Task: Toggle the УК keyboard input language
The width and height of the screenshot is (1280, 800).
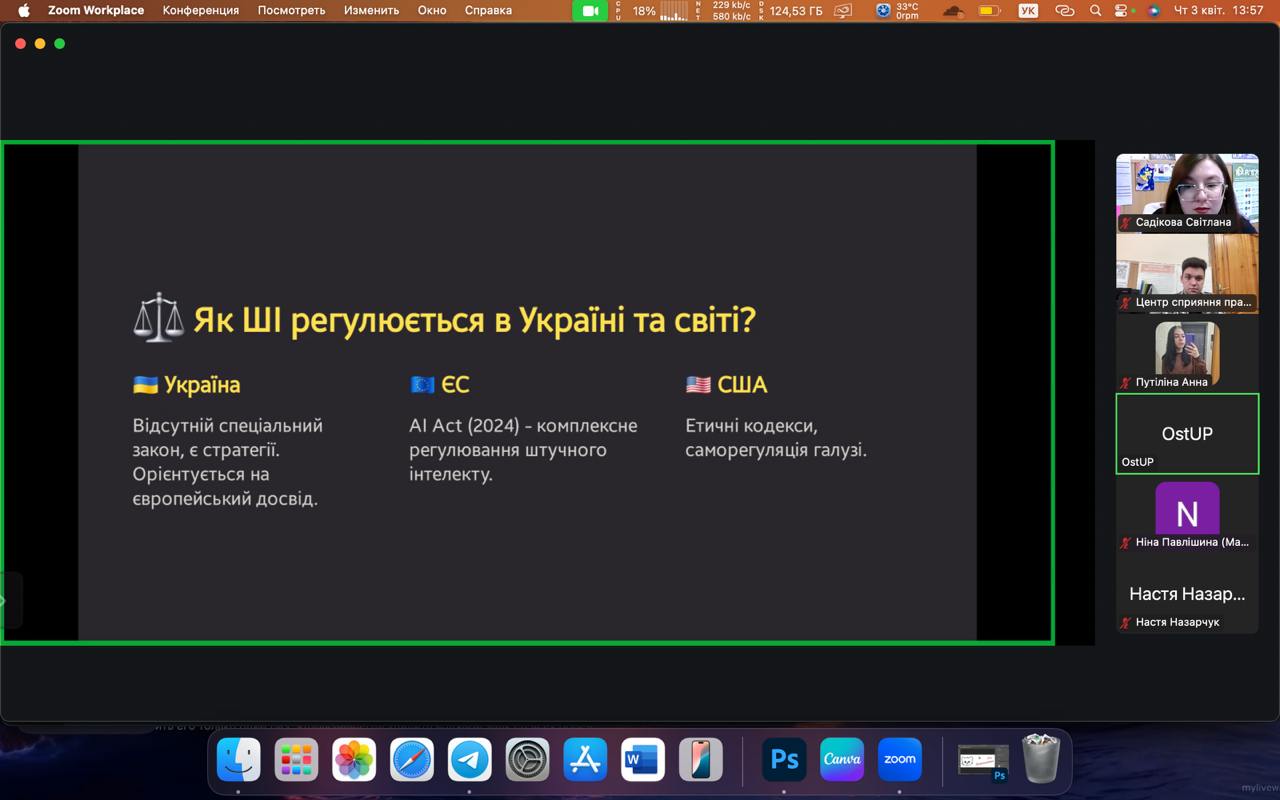Action: tap(1028, 11)
